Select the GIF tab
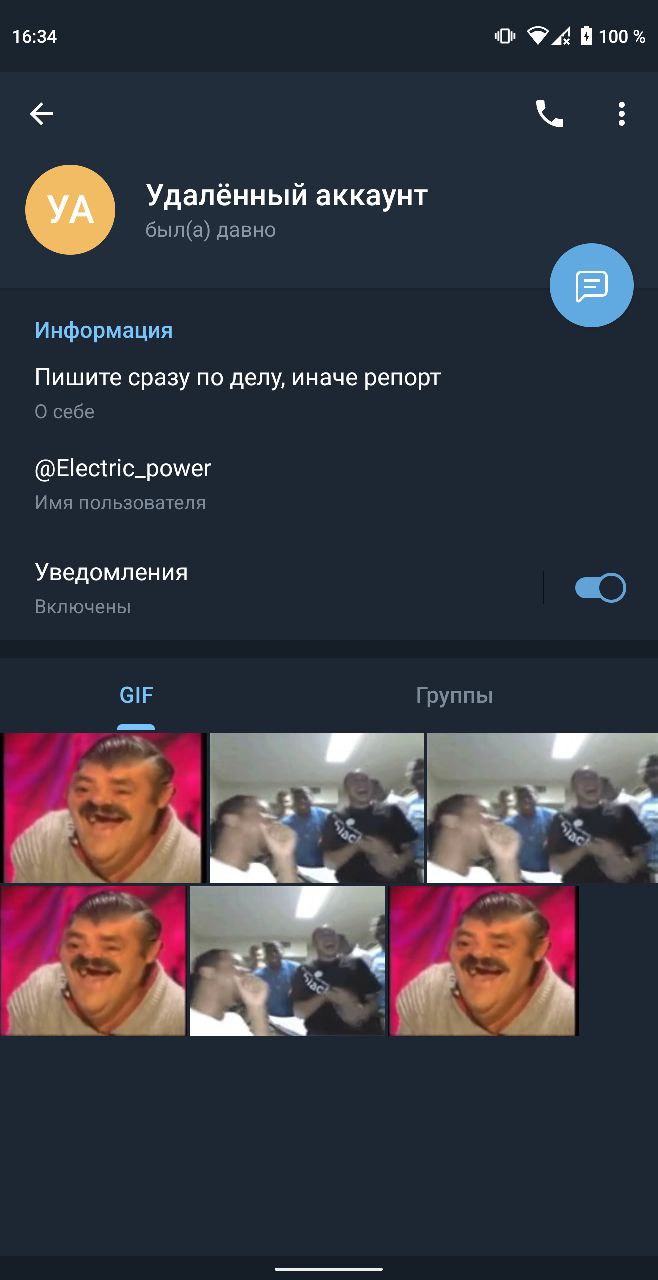Screen dimensions: 658x1280 pyautogui.click(x=136, y=696)
